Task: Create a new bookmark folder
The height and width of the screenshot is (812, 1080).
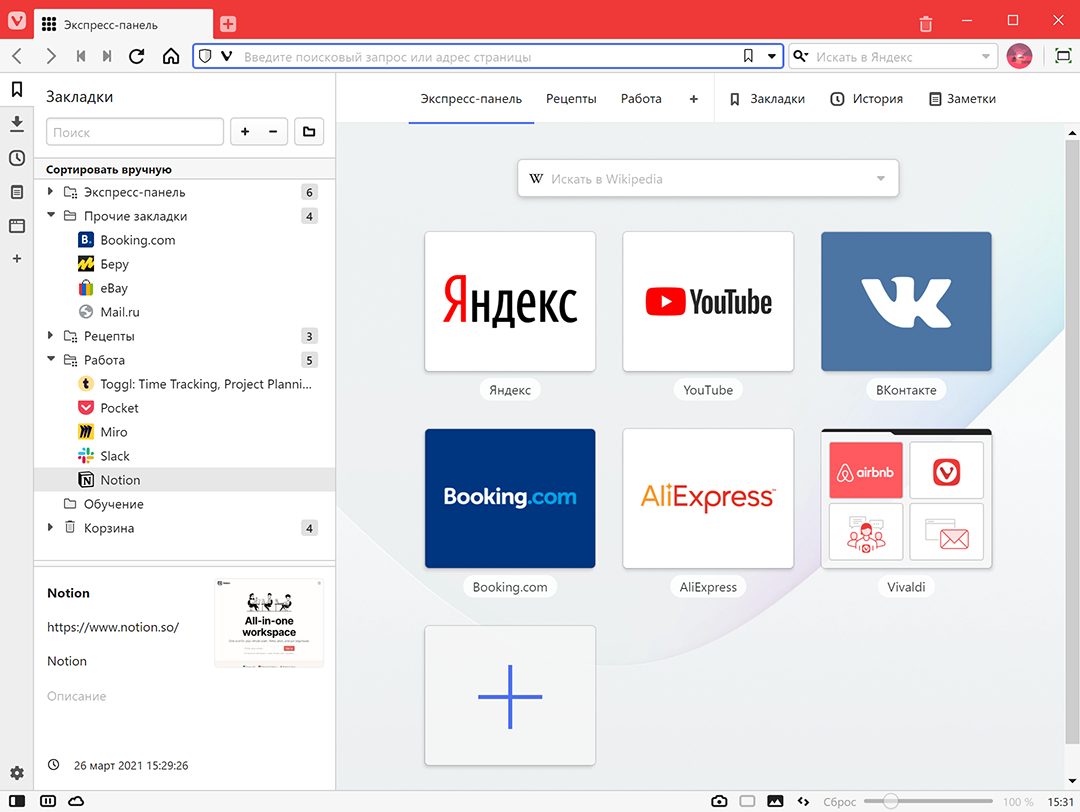Action: (x=309, y=132)
